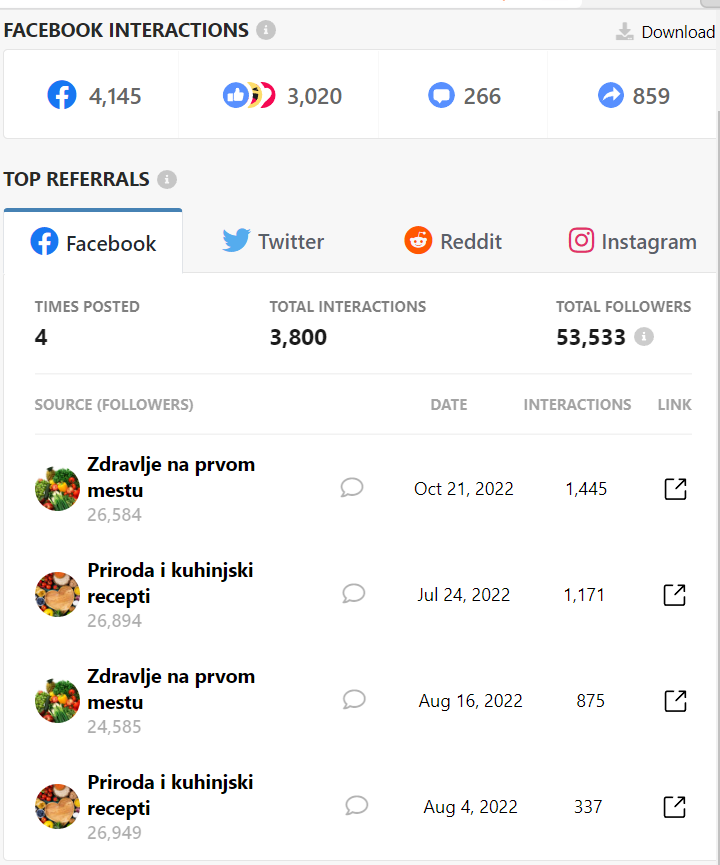The image size is (720, 865).
Task: Click the Facebook shares count icon
Action: tap(611, 95)
